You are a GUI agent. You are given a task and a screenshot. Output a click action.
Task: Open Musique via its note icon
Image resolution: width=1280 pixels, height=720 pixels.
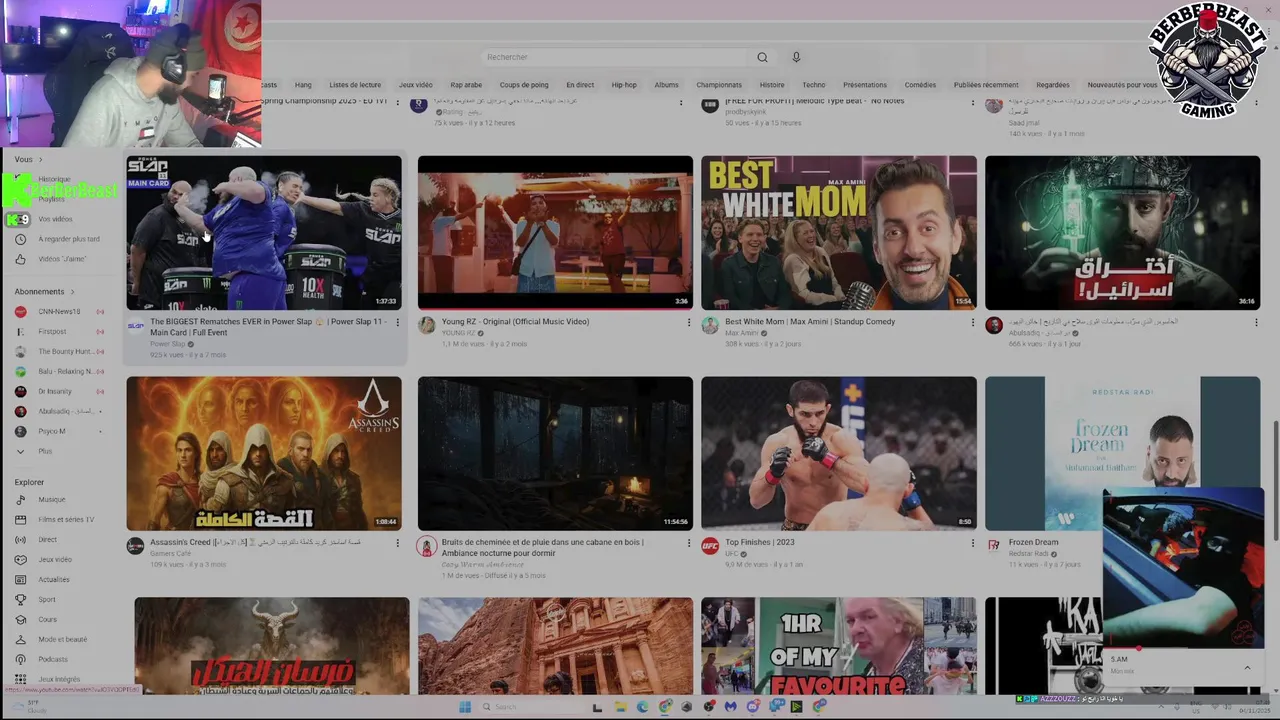[20, 500]
